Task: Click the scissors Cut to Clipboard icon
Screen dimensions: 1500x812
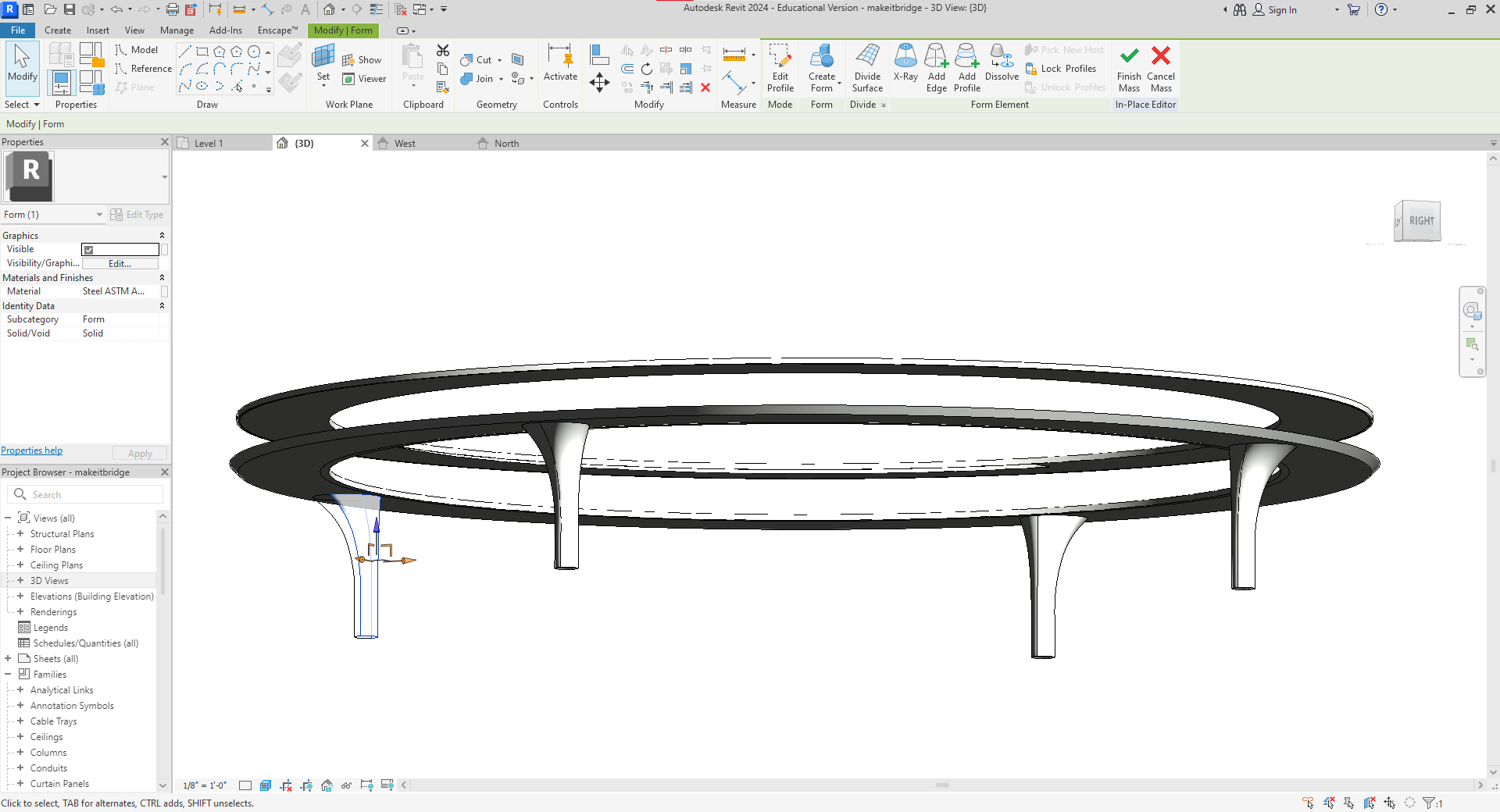Action: 443,50
